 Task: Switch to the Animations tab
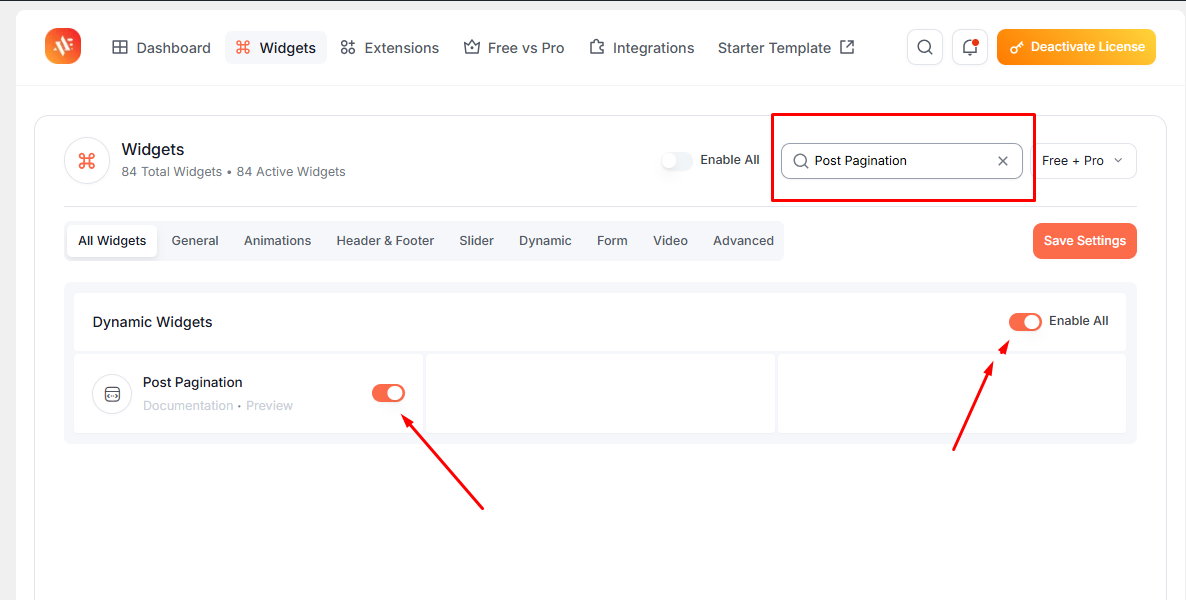pos(278,241)
